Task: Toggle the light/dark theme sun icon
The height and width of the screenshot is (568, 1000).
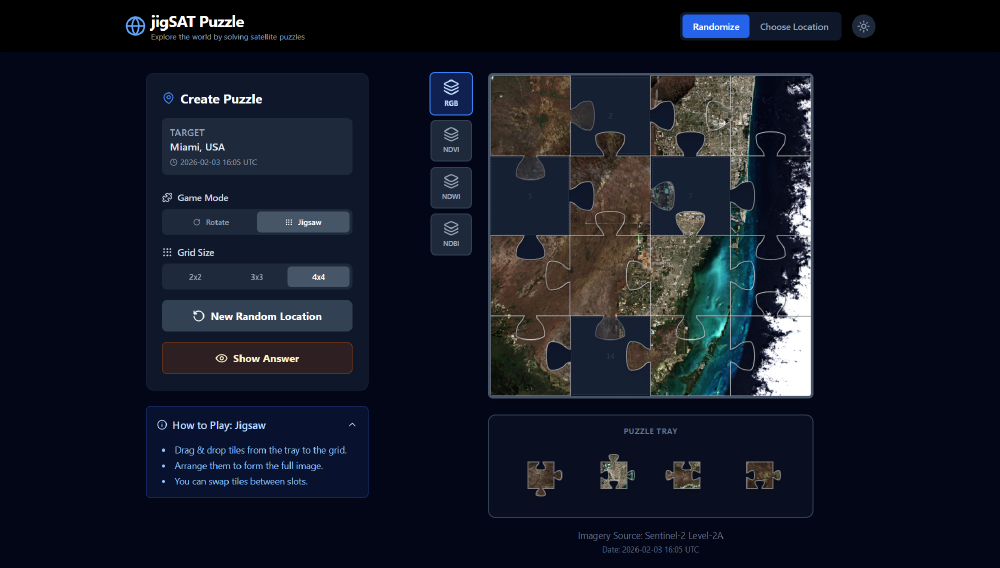Action: tap(864, 27)
